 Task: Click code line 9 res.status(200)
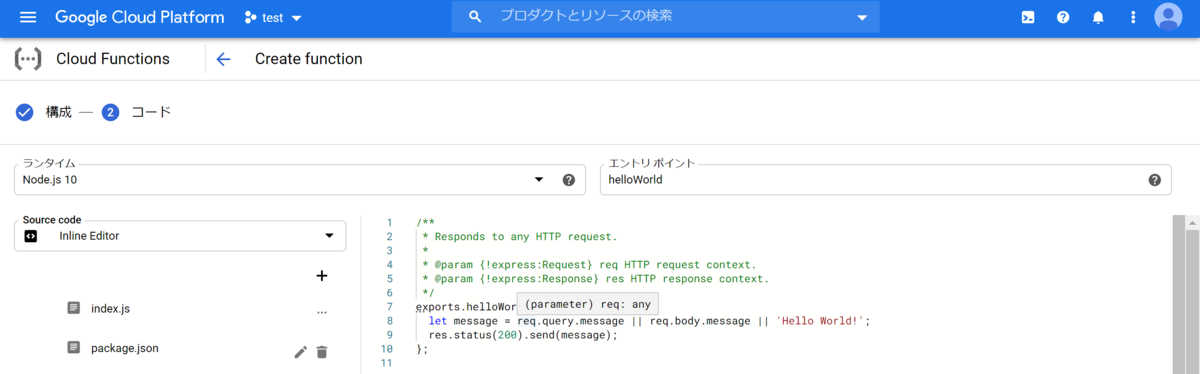pos(523,334)
